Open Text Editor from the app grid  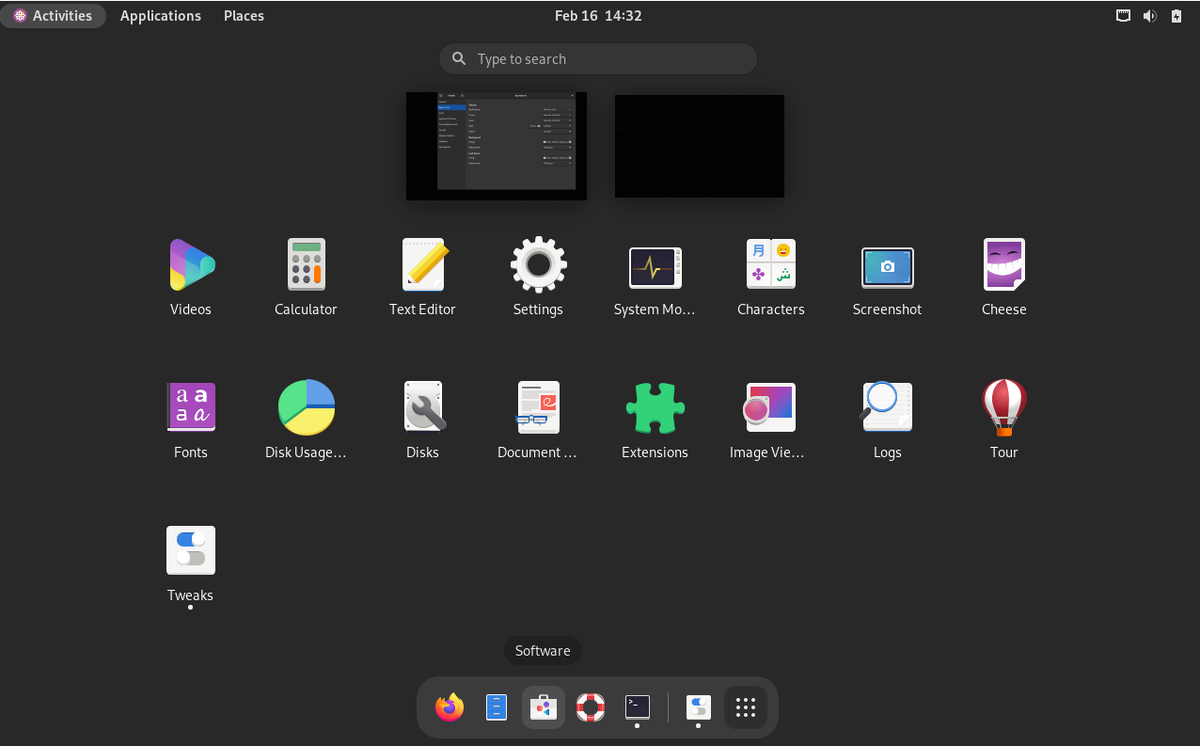click(422, 265)
